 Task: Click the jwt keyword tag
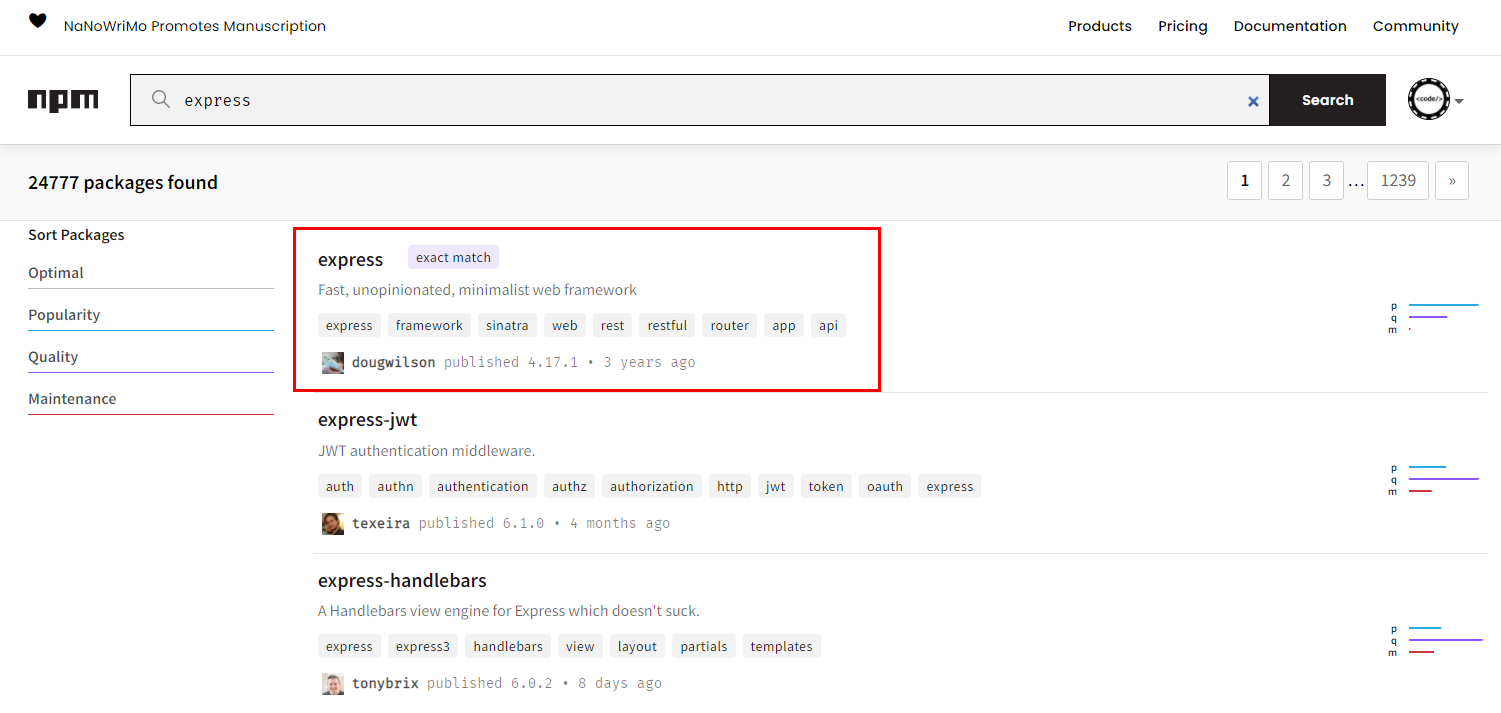coord(776,486)
